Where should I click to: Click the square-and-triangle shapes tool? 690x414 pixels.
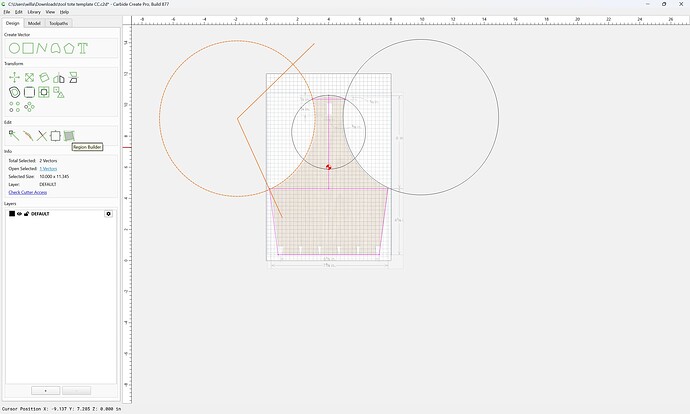point(59,92)
